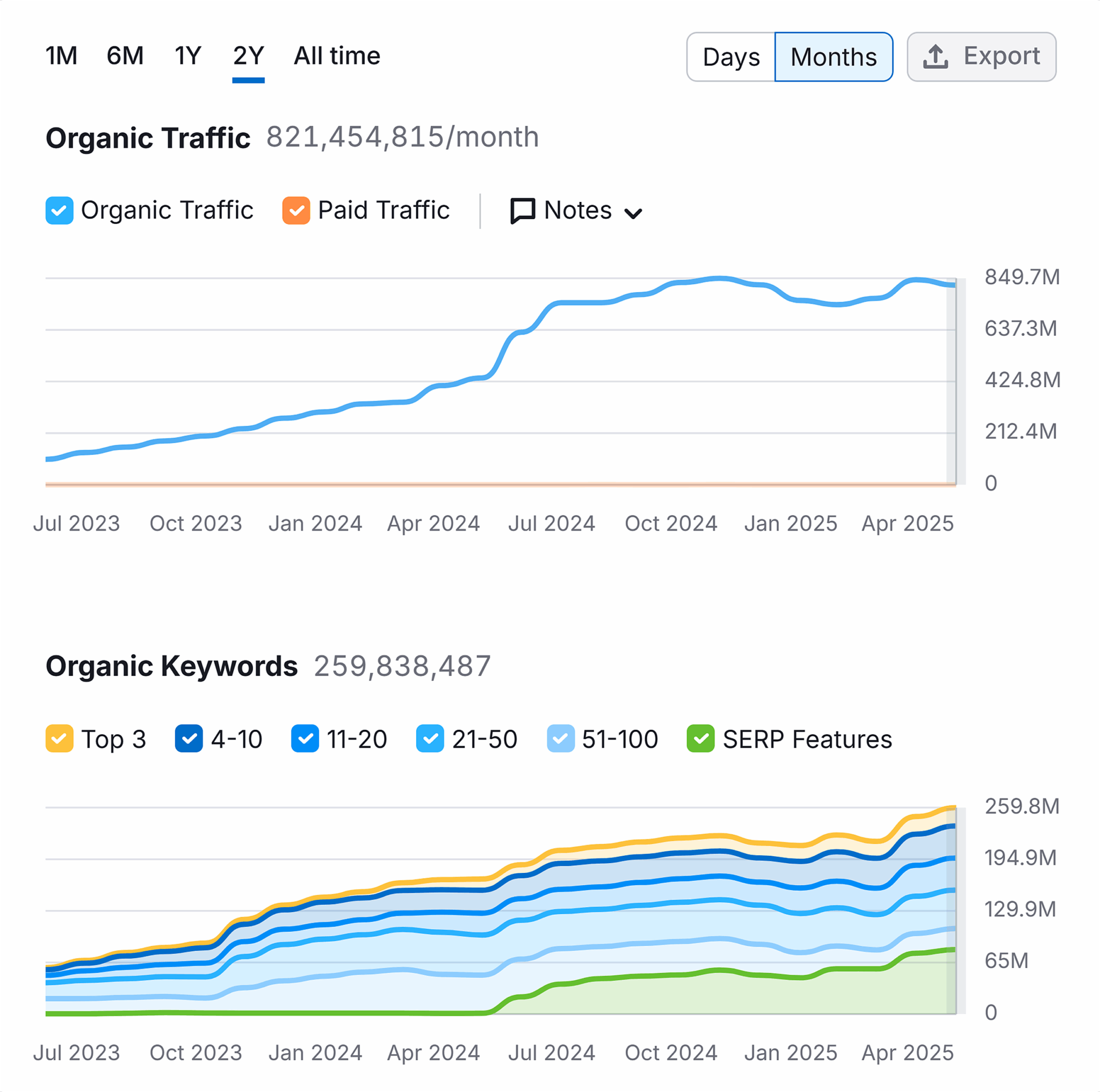1100x1092 pixels.
Task: Click the blue Organic Traffic checkbox icon
Action: click(59, 210)
